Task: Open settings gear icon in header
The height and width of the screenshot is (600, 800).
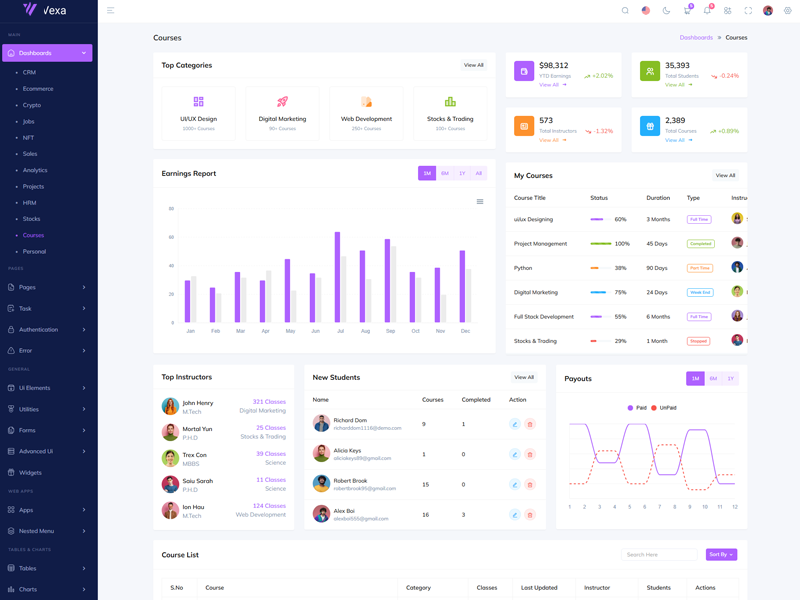Action: pos(788,11)
